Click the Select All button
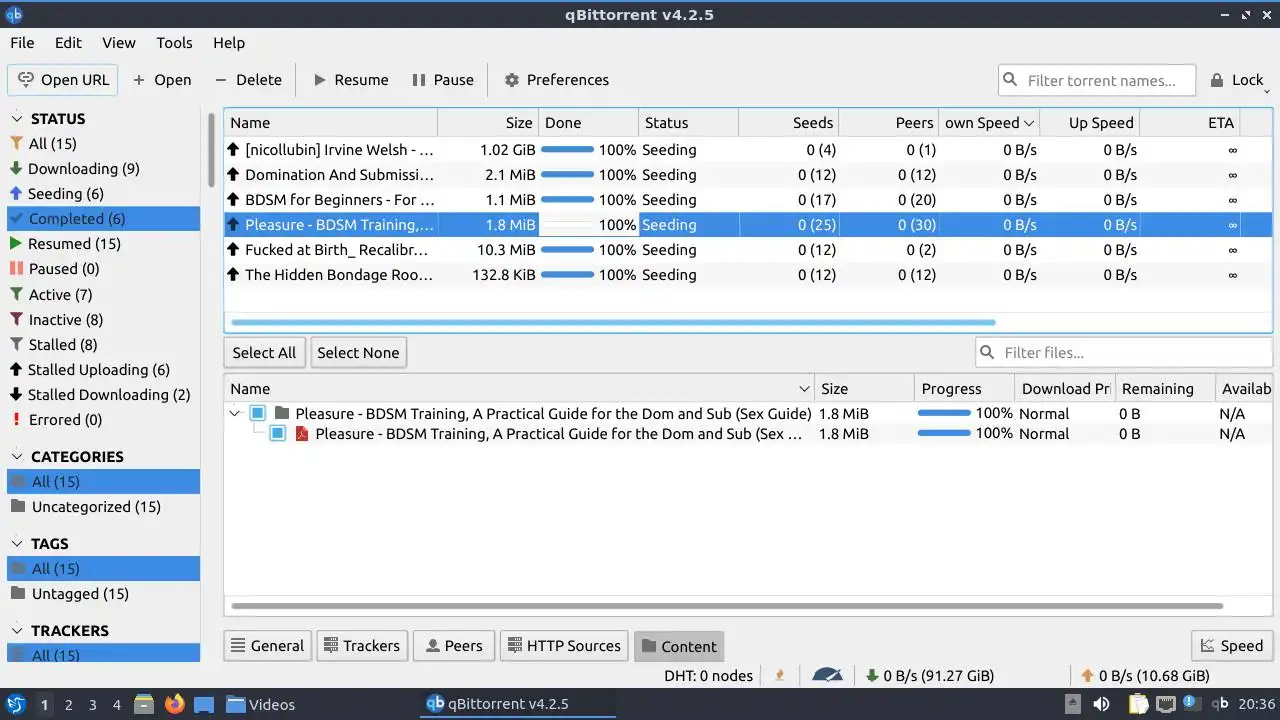Screen dimensions: 1280x720 264,353
